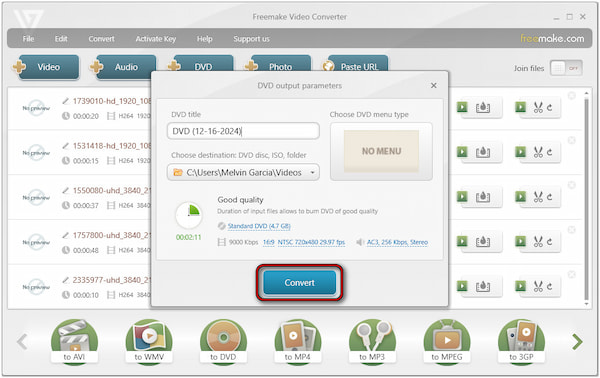Open the Help menu
This screenshot has height=378, width=600.
pyautogui.click(x=204, y=39)
